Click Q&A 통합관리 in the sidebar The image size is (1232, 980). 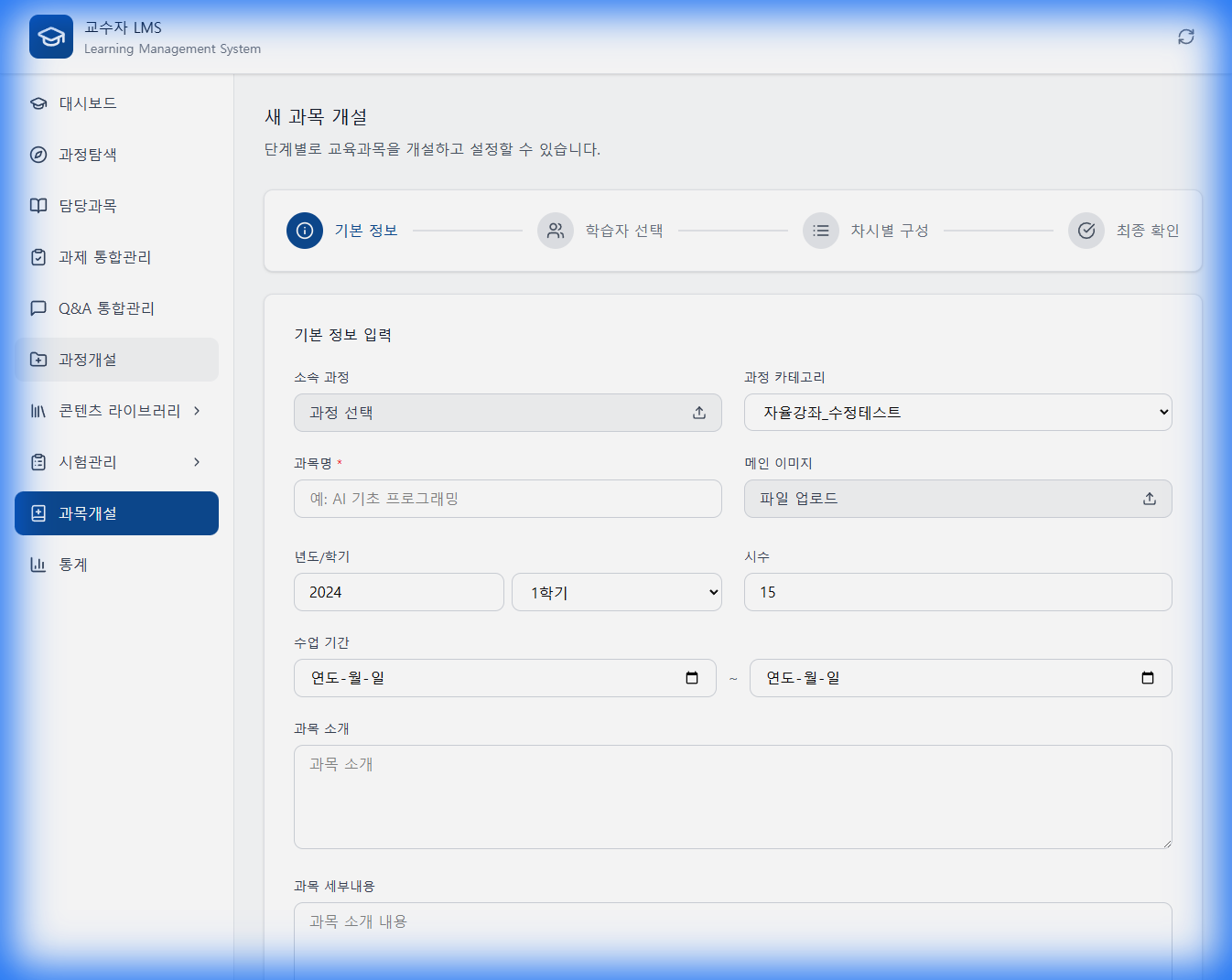click(103, 308)
